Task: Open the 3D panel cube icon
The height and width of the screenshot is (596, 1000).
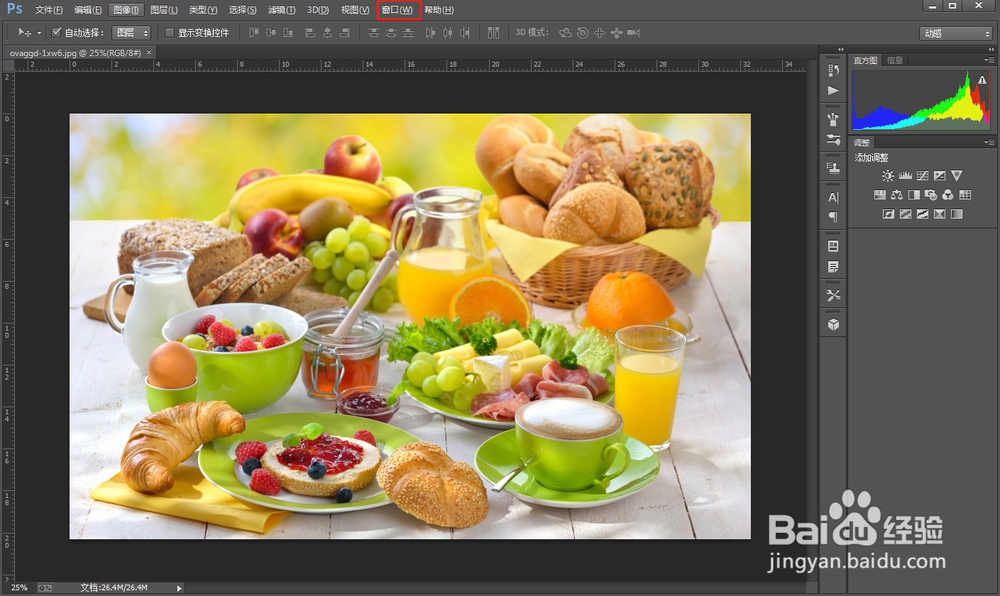Action: tap(833, 324)
